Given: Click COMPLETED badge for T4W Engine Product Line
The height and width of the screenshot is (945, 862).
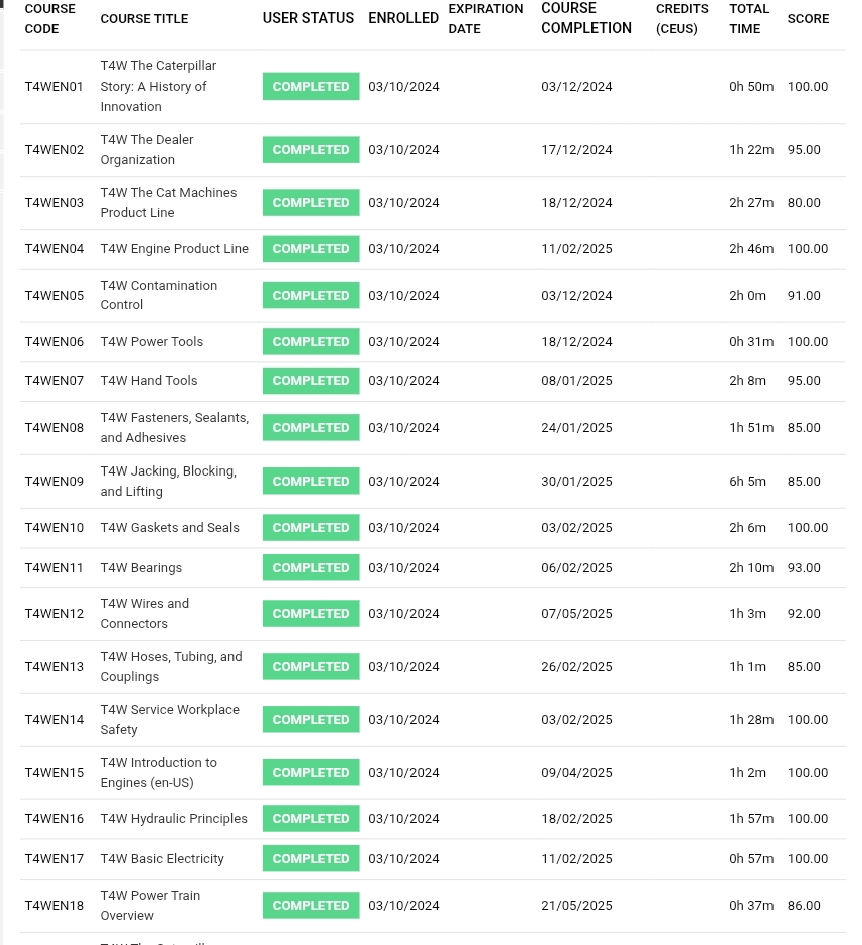Looking at the screenshot, I should click(311, 248).
